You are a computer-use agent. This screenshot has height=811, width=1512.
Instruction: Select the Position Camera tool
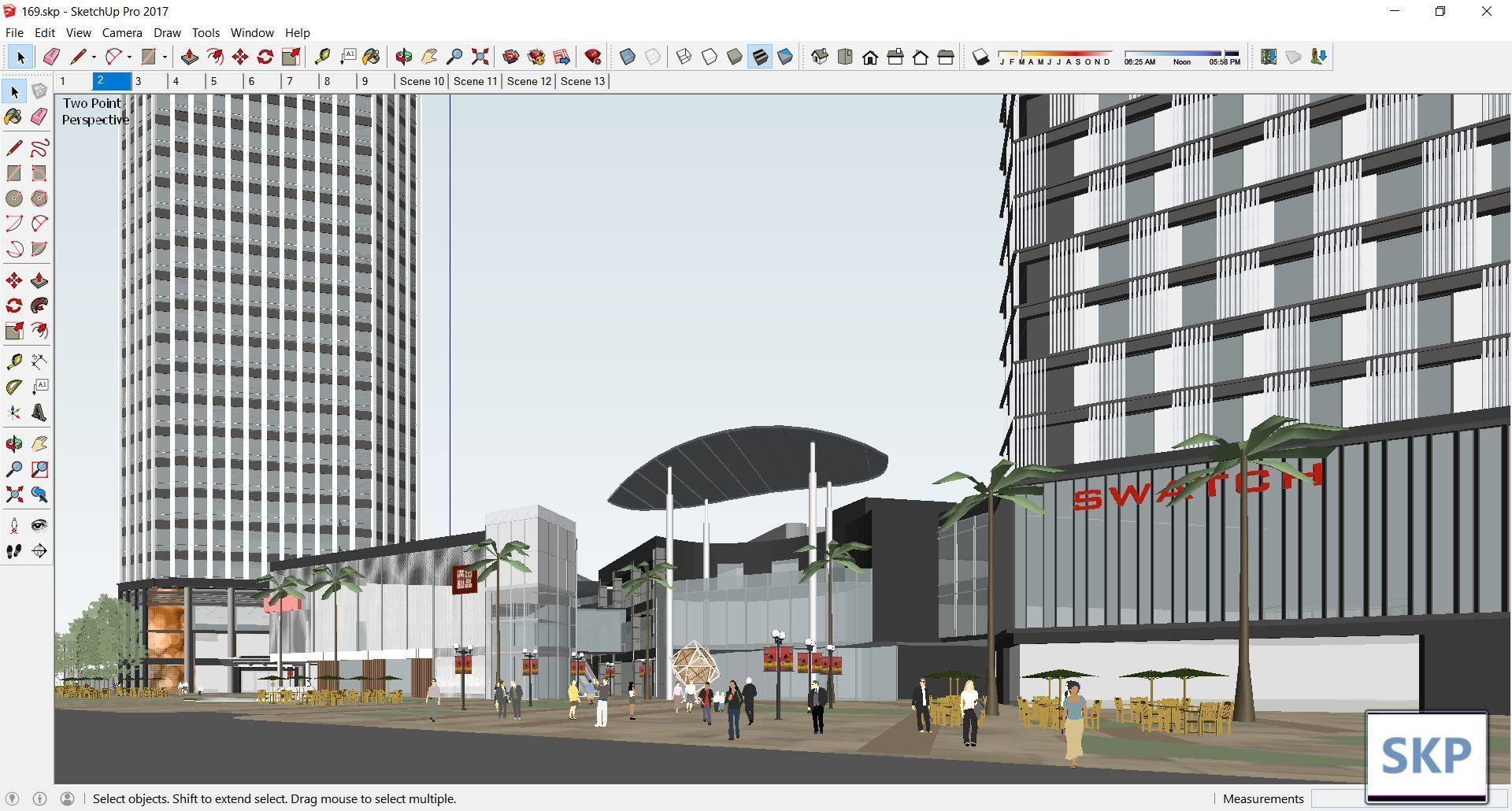pyautogui.click(x=14, y=525)
